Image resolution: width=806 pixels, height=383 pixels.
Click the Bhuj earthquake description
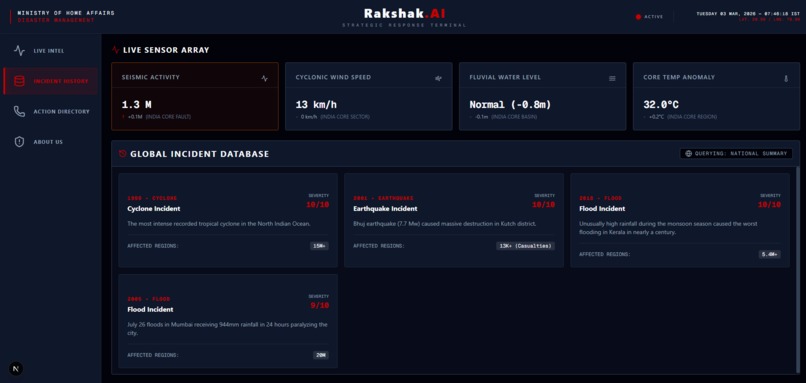click(x=445, y=224)
